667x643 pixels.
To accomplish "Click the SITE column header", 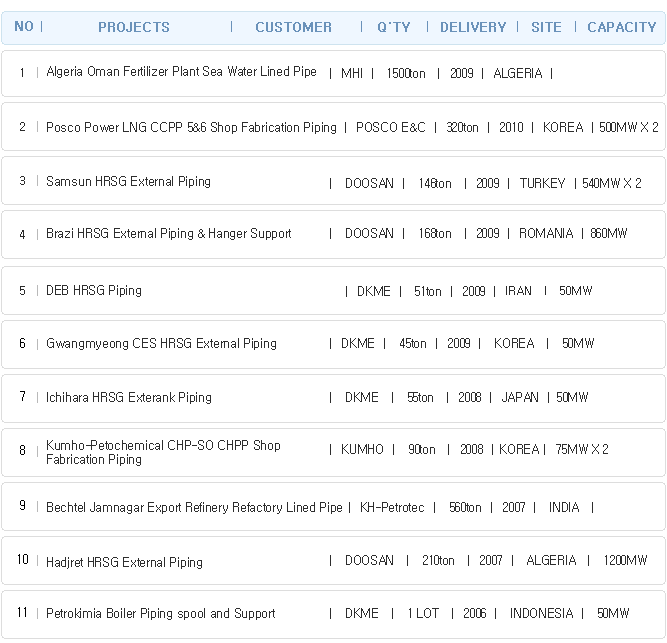I will 546,27.
